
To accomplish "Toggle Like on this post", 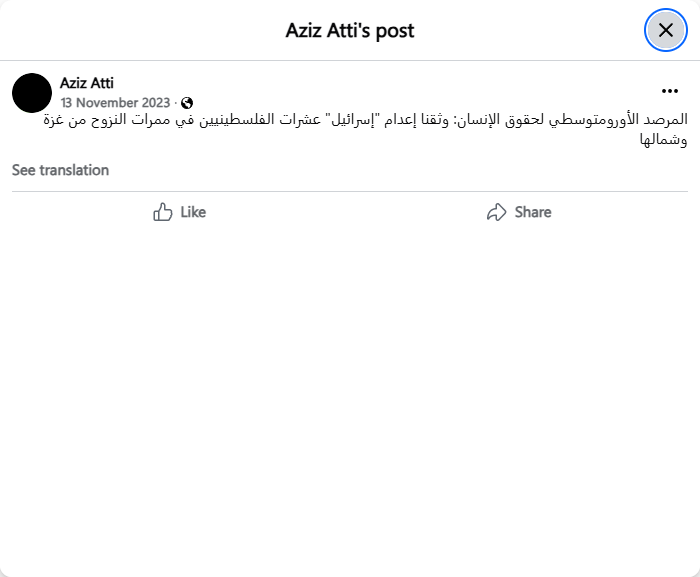I will tap(180, 212).
